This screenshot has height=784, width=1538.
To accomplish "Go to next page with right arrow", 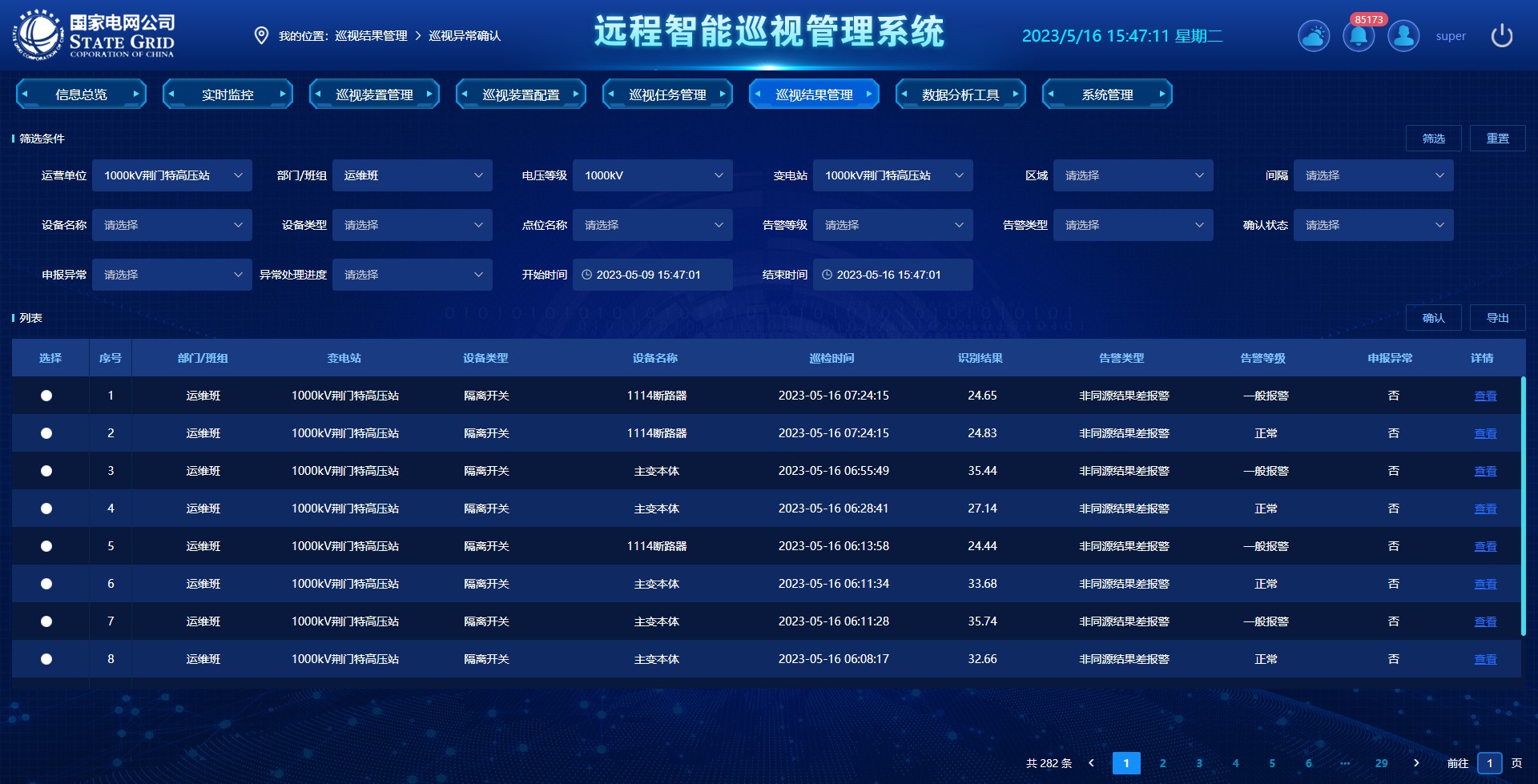I will point(1416,763).
